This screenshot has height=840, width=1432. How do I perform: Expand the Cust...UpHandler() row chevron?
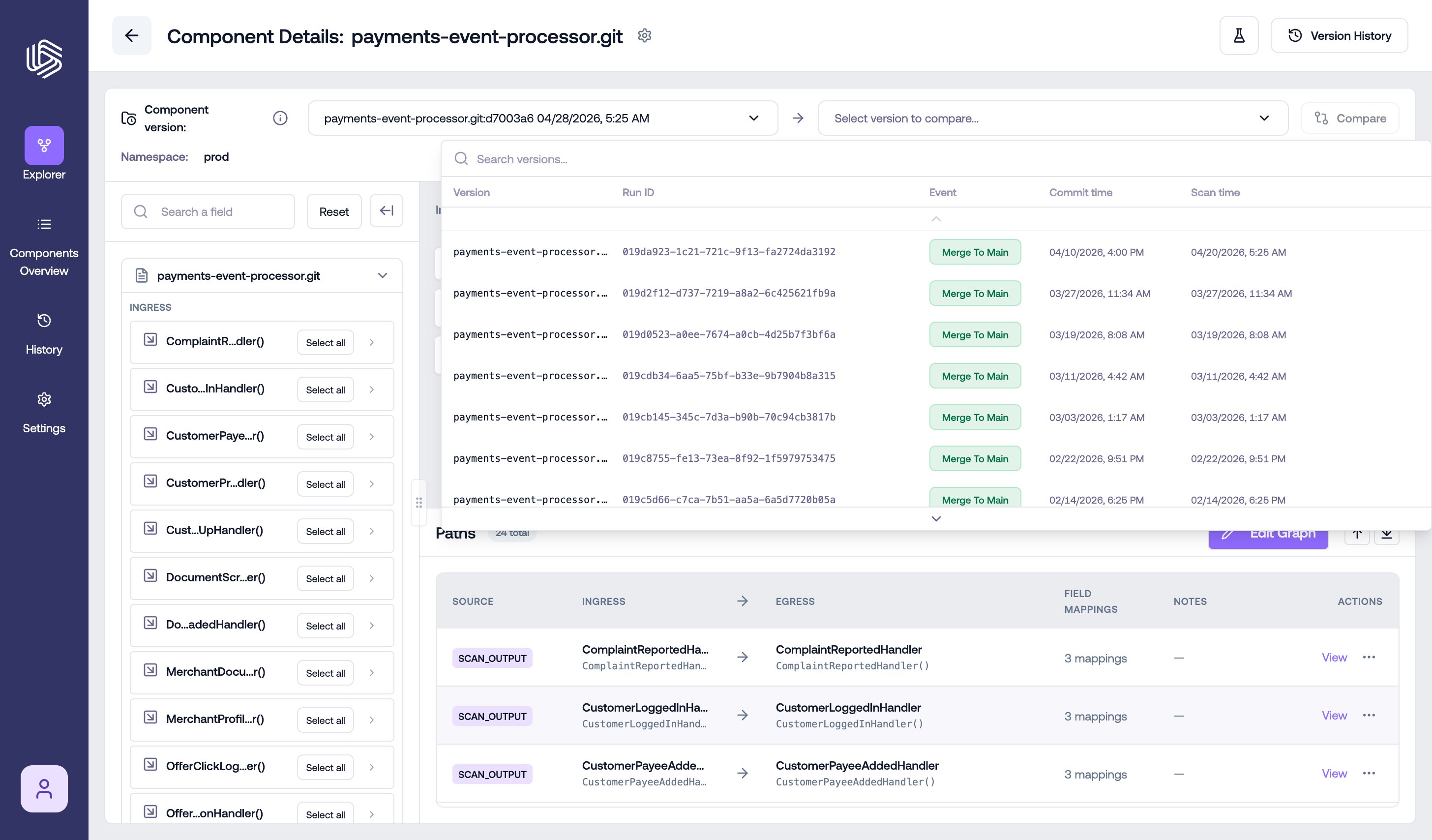[372, 531]
